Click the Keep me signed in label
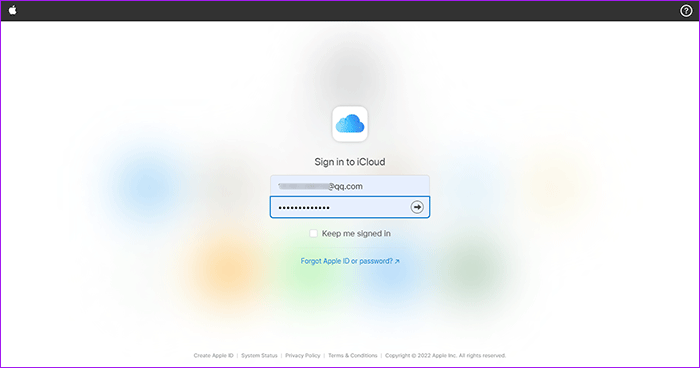 pos(356,234)
